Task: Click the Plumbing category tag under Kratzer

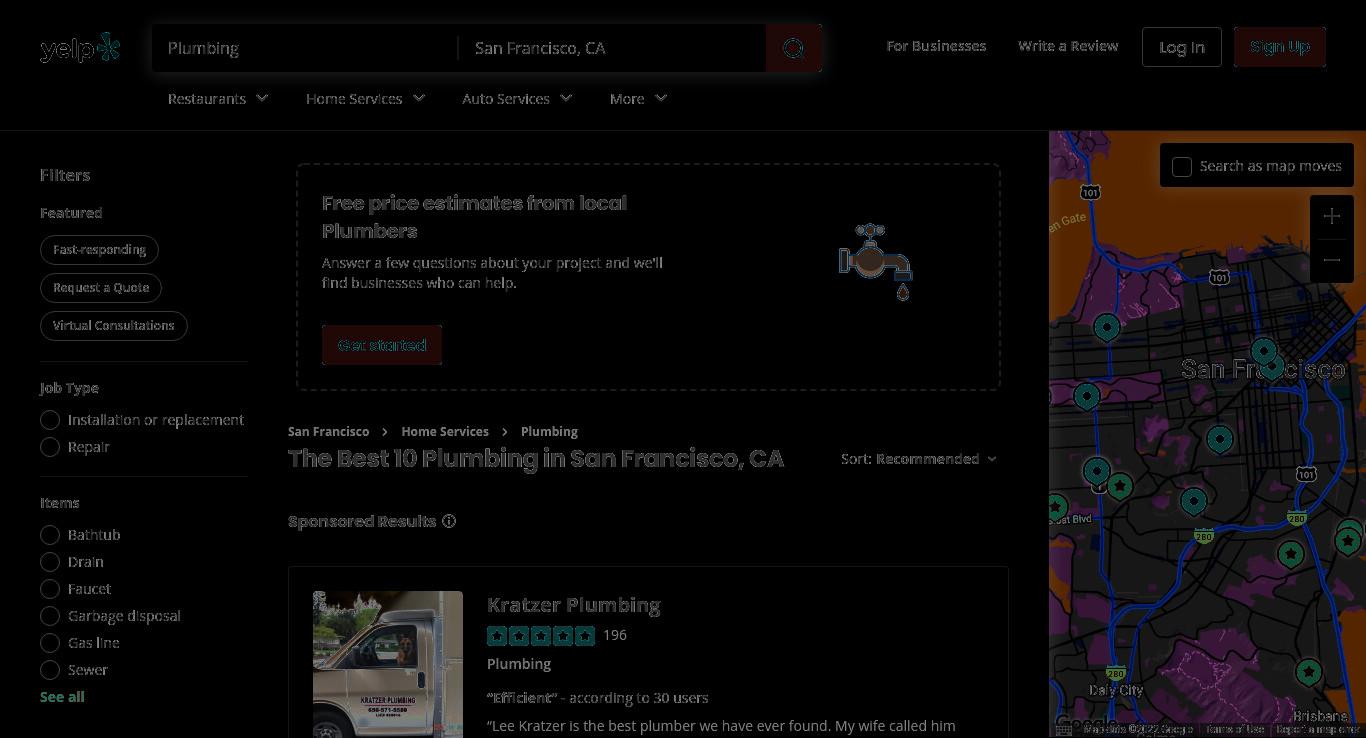Action: pyautogui.click(x=519, y=664)
